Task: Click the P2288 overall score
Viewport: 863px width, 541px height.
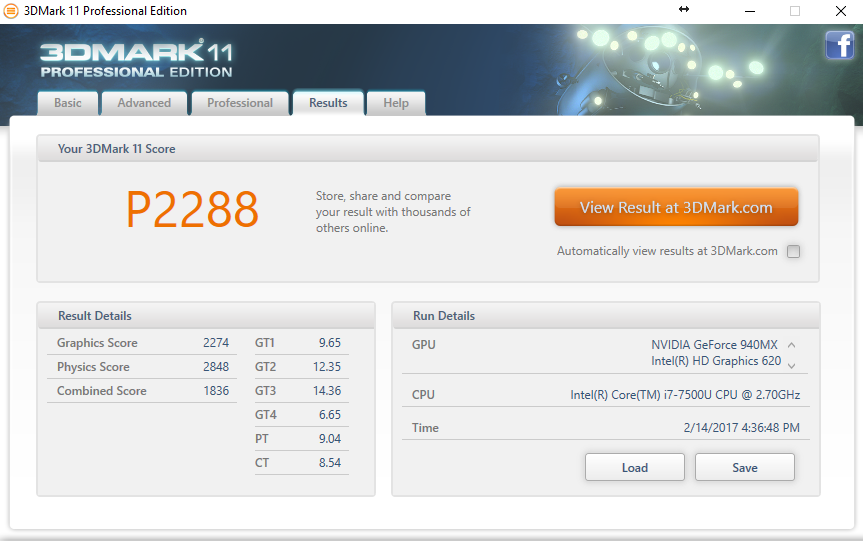Action: [192, 209]
